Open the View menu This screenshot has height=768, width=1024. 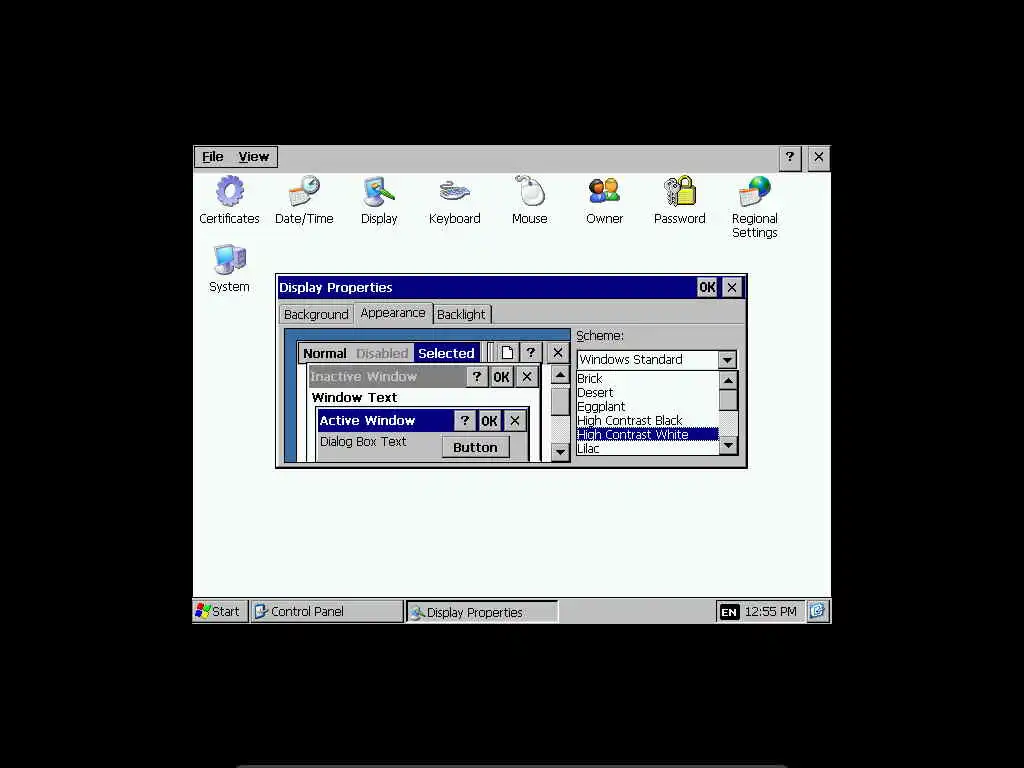(x=253, y=157)
